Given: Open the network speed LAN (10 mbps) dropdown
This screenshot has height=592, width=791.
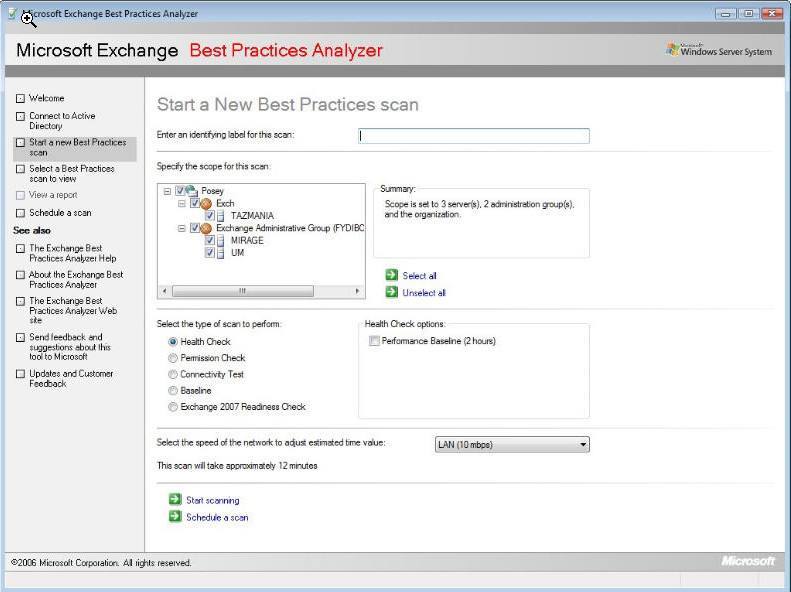Looking at the screenshot, I should 512,444.
